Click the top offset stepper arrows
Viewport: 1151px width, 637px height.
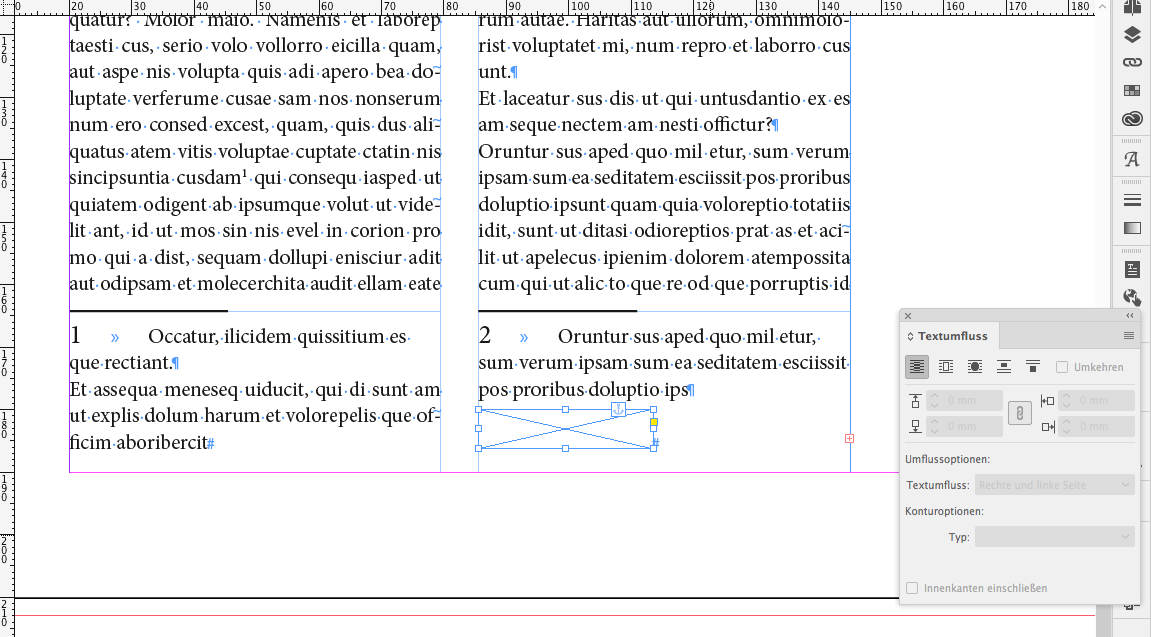934,401
